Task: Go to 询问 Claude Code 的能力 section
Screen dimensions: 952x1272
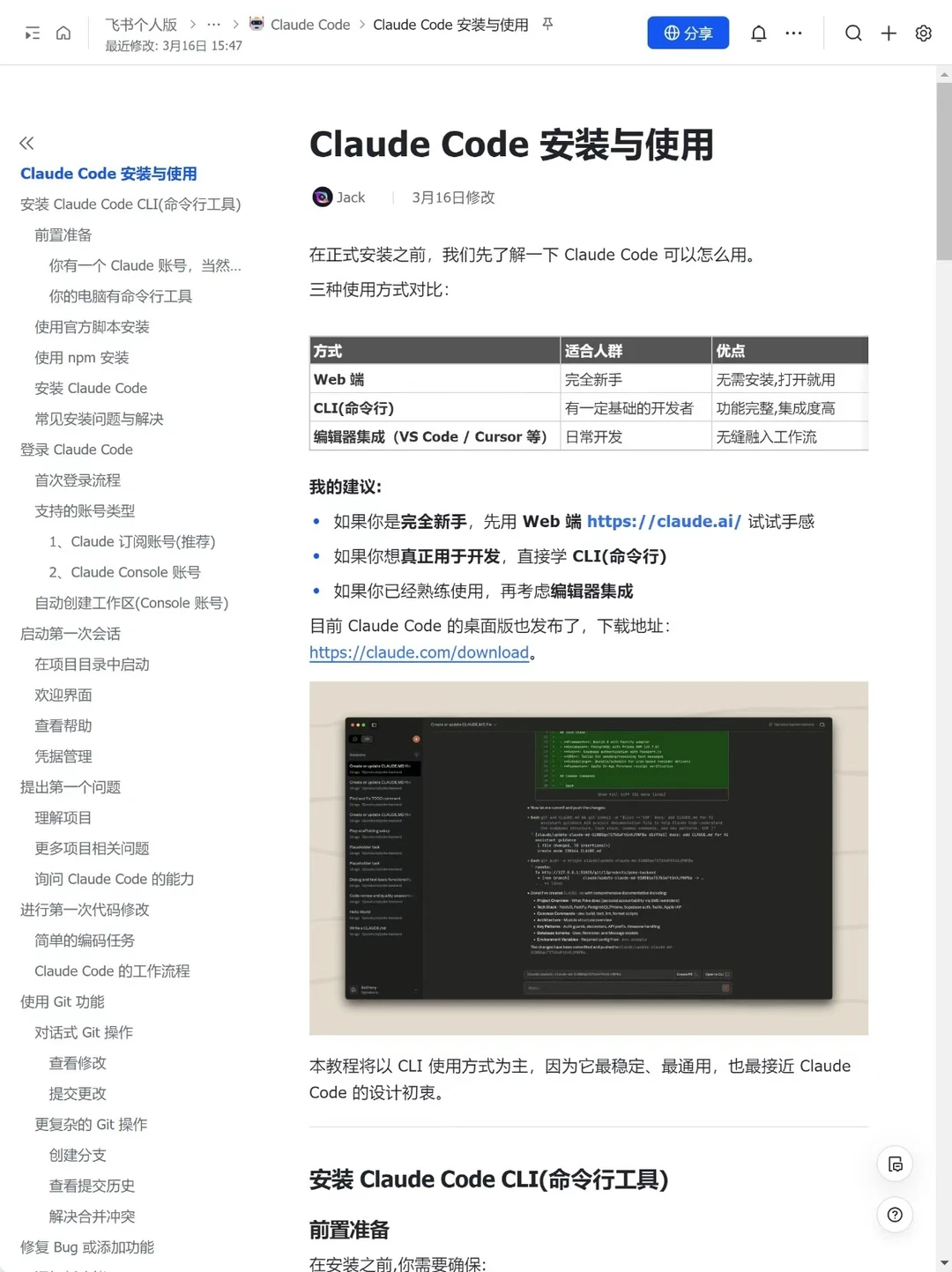Action: pyautogui.click(x=114, y=879)
